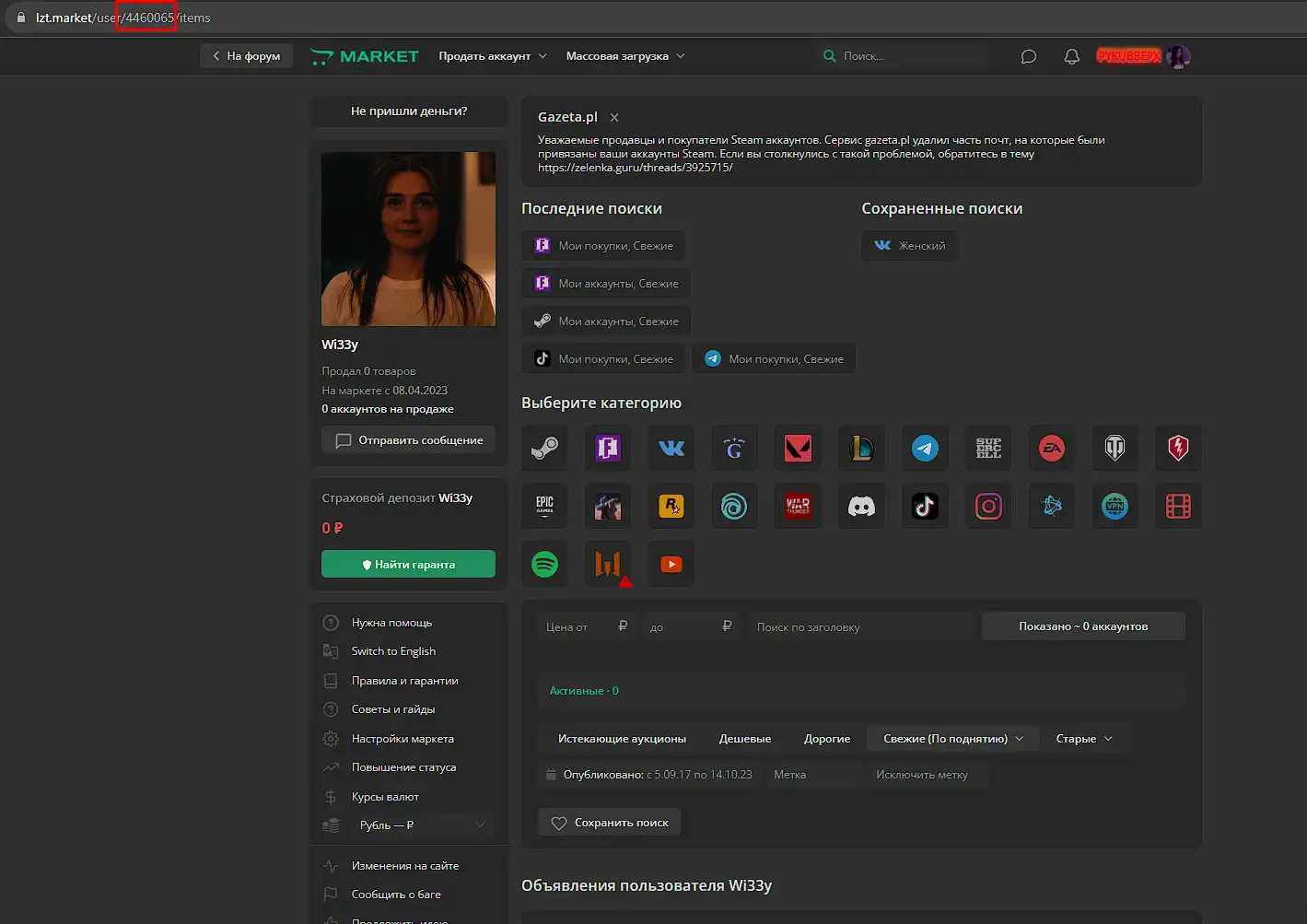The width and height of the screenshot is (1307, 924).
Task: Open the notifications bell
Action: [1071, 56]
